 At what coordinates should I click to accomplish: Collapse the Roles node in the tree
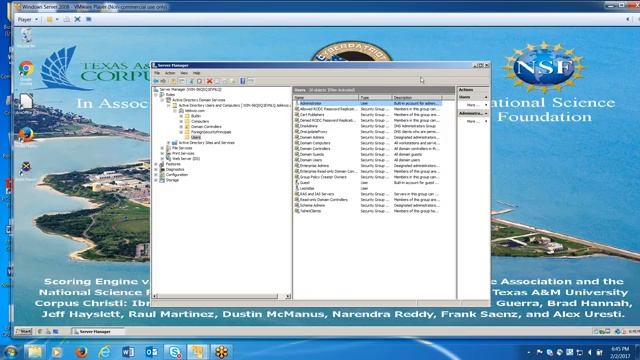point(156,95)
